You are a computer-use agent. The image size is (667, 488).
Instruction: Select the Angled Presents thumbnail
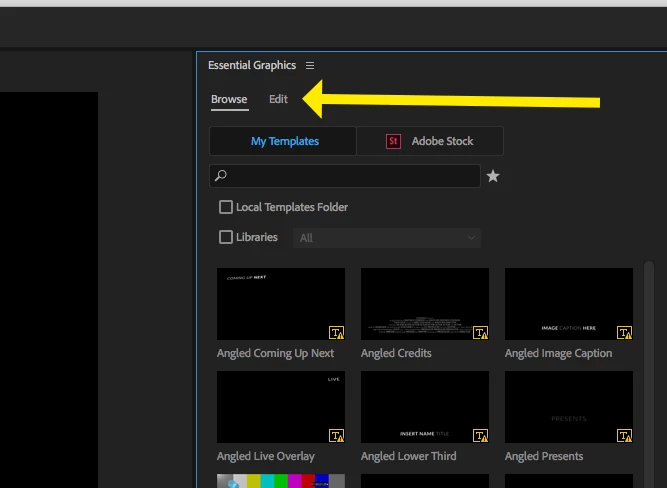569,407
